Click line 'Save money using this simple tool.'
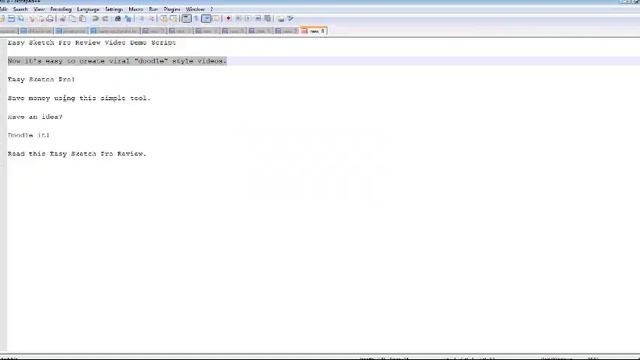Screen dimensions: 640x360 pos(79,98)
